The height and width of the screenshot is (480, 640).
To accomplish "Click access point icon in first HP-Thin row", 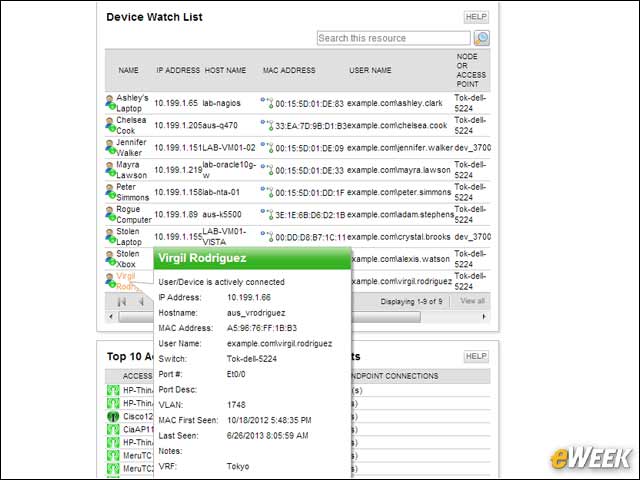I will (x=113, y=390).
